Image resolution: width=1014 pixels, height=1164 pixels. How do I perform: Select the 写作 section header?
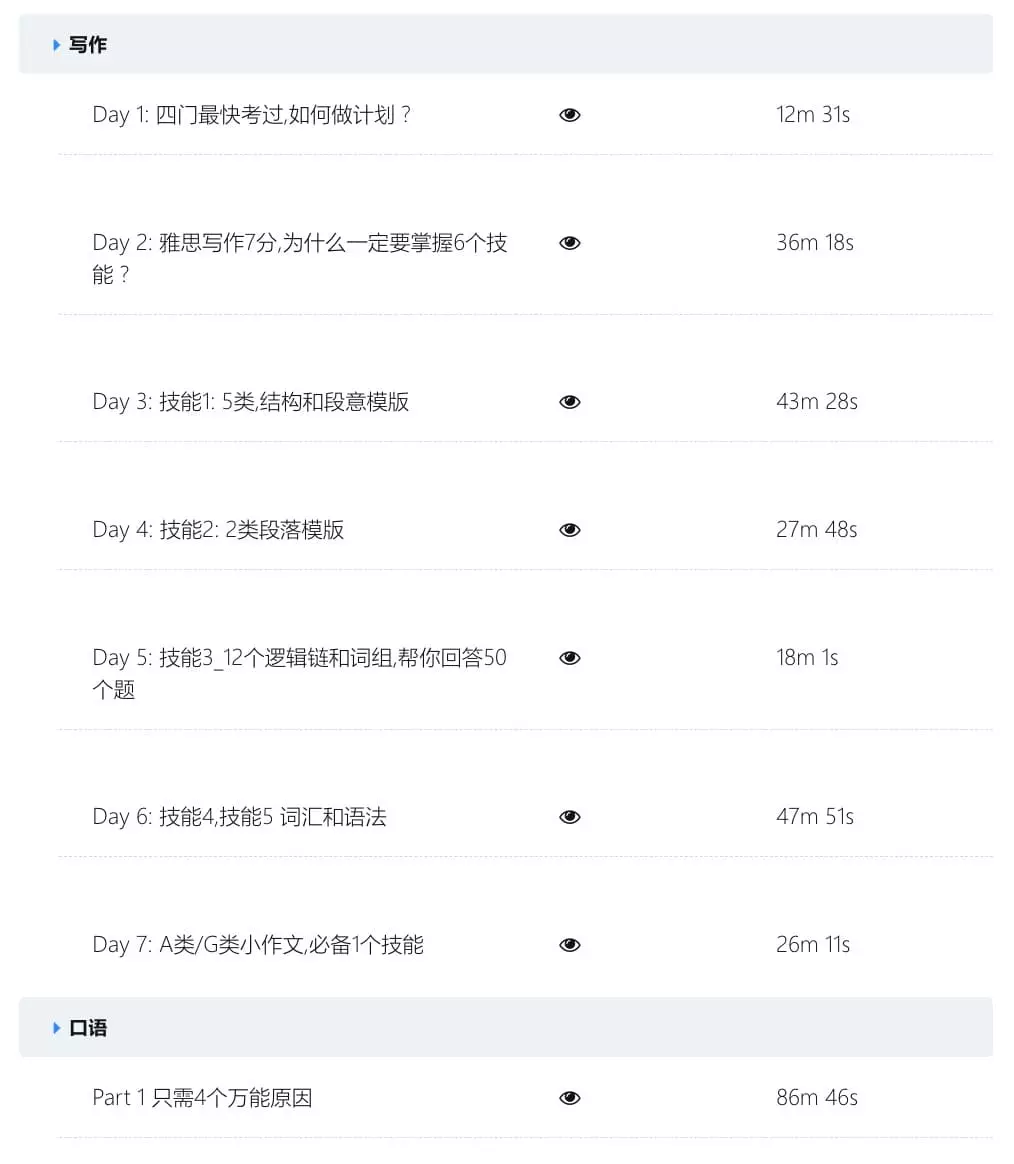88,45
